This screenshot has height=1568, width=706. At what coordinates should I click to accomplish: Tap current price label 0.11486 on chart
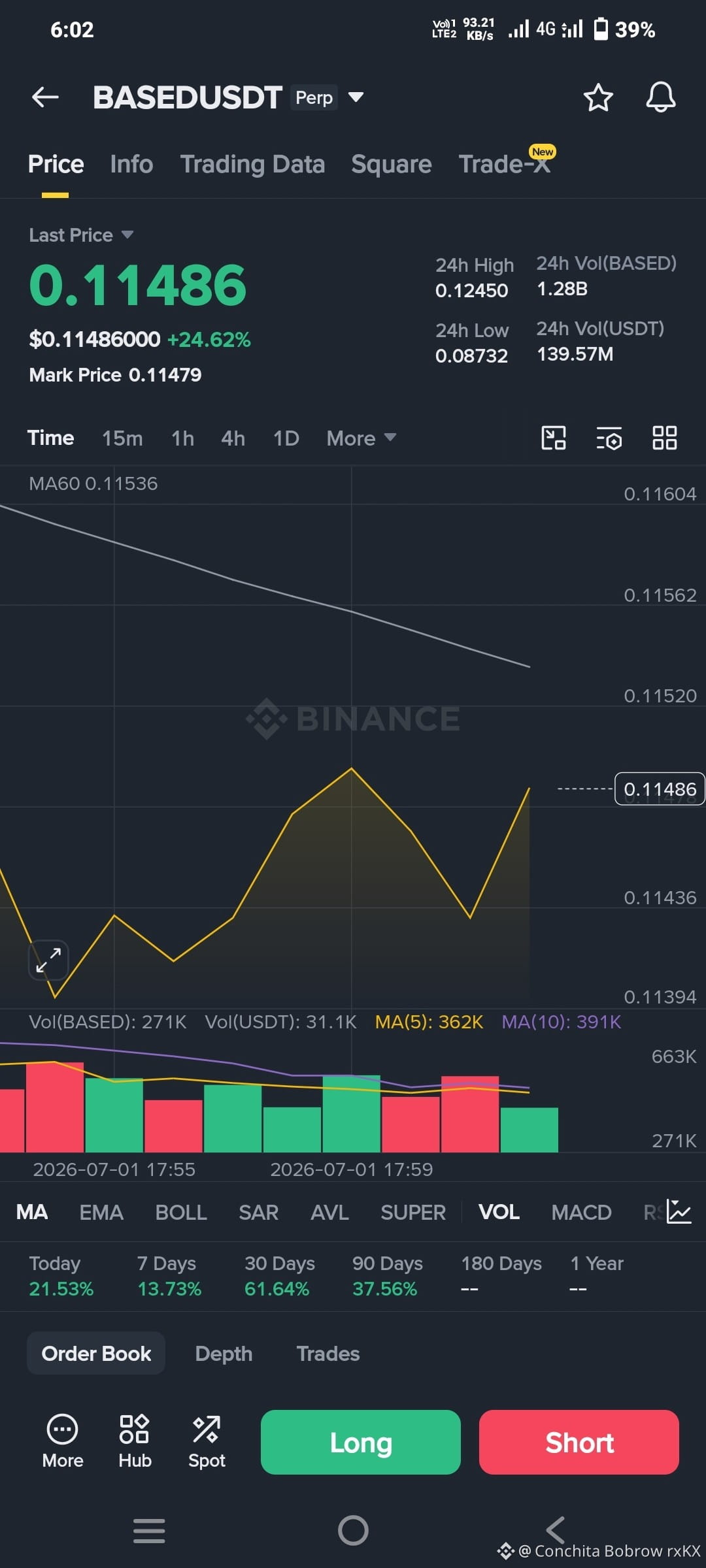tap(660, 789)
